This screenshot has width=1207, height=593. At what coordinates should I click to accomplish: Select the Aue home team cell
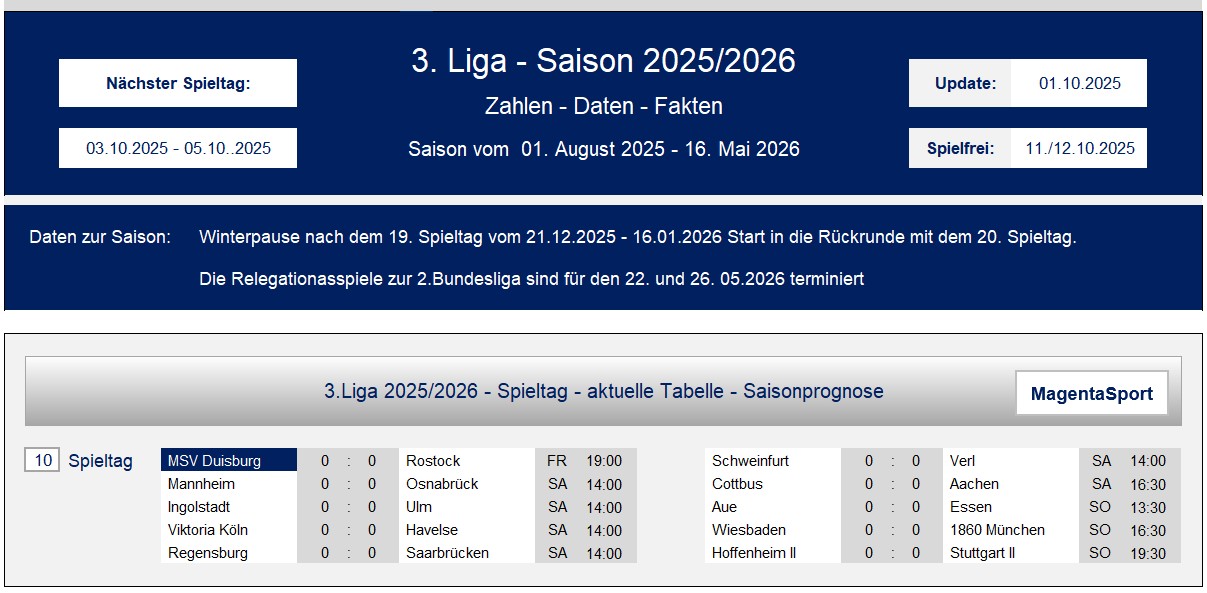(x=772, y=507)
